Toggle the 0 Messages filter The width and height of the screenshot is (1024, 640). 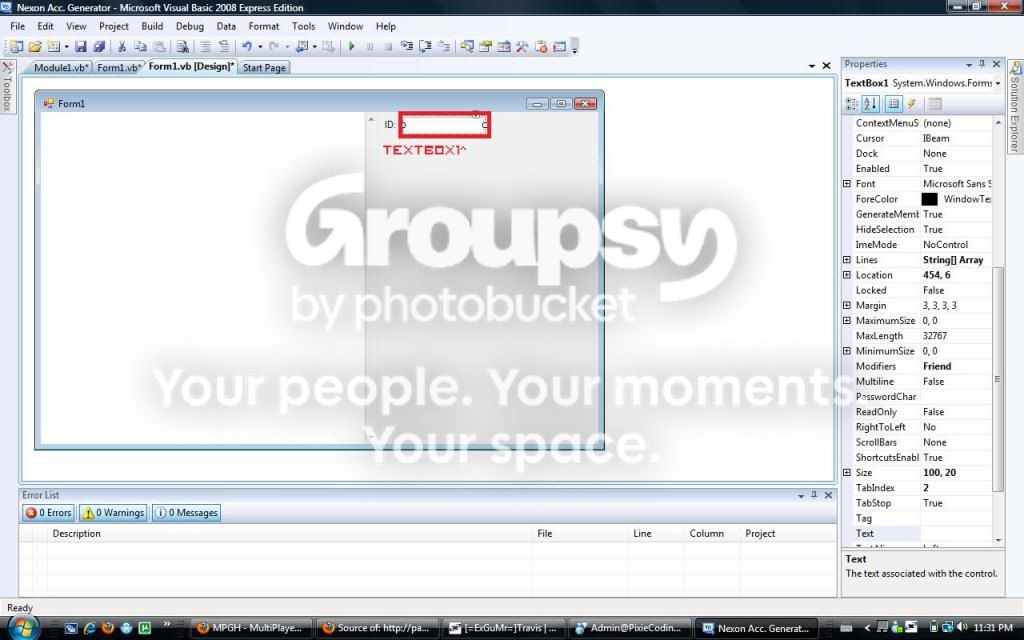pos(186,513)
